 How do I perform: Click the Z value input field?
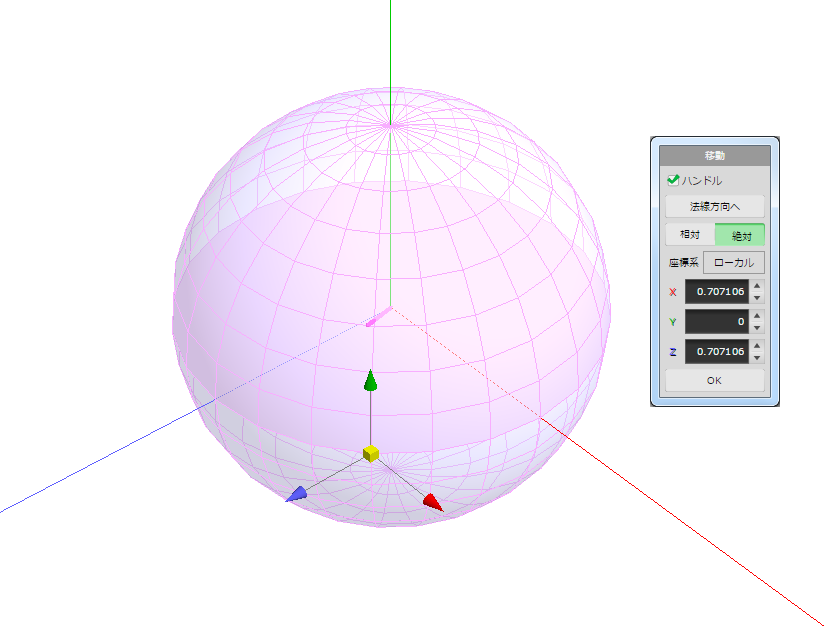[716, 351]
